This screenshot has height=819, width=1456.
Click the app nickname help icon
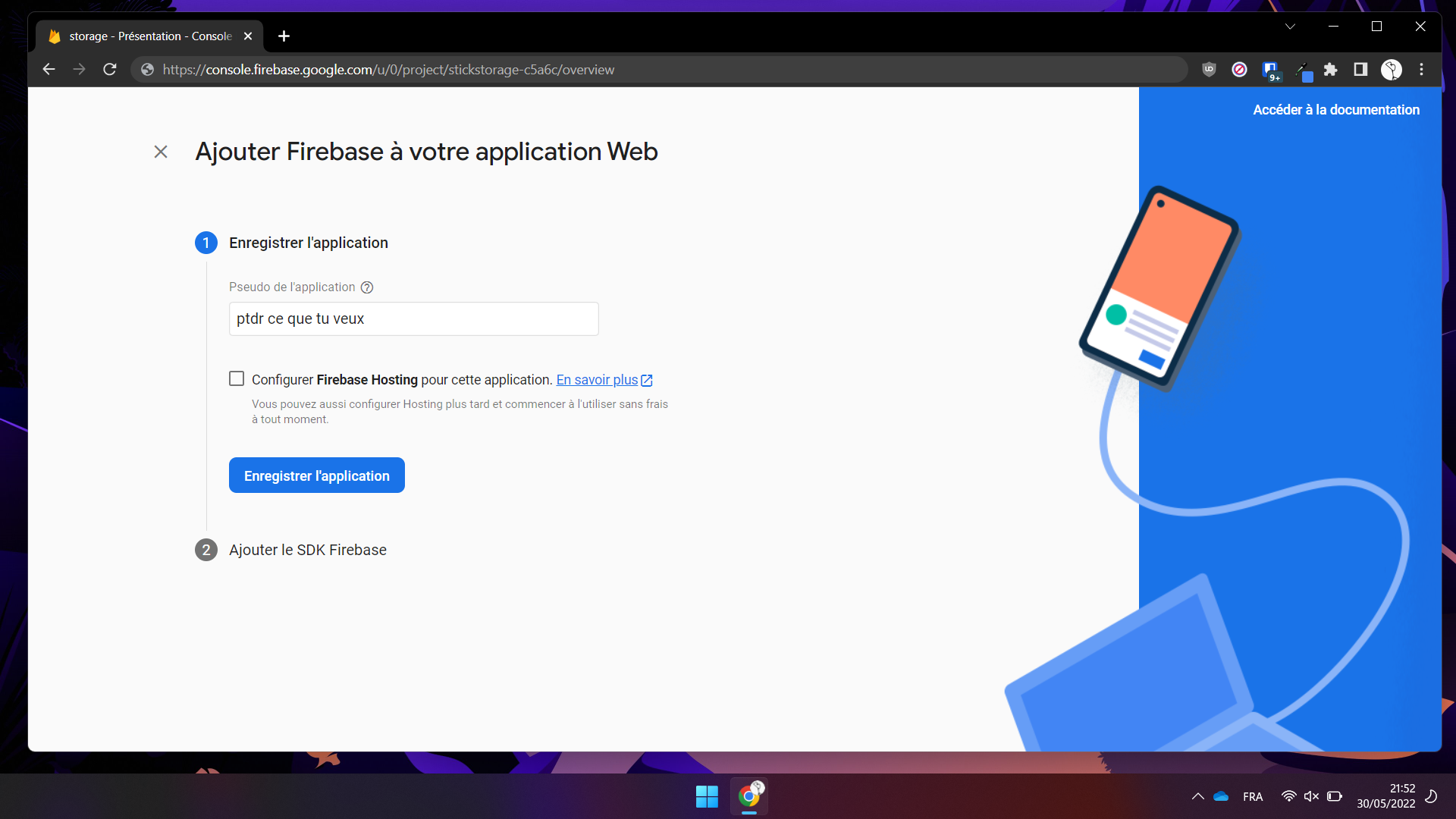(x=367, y=287)
